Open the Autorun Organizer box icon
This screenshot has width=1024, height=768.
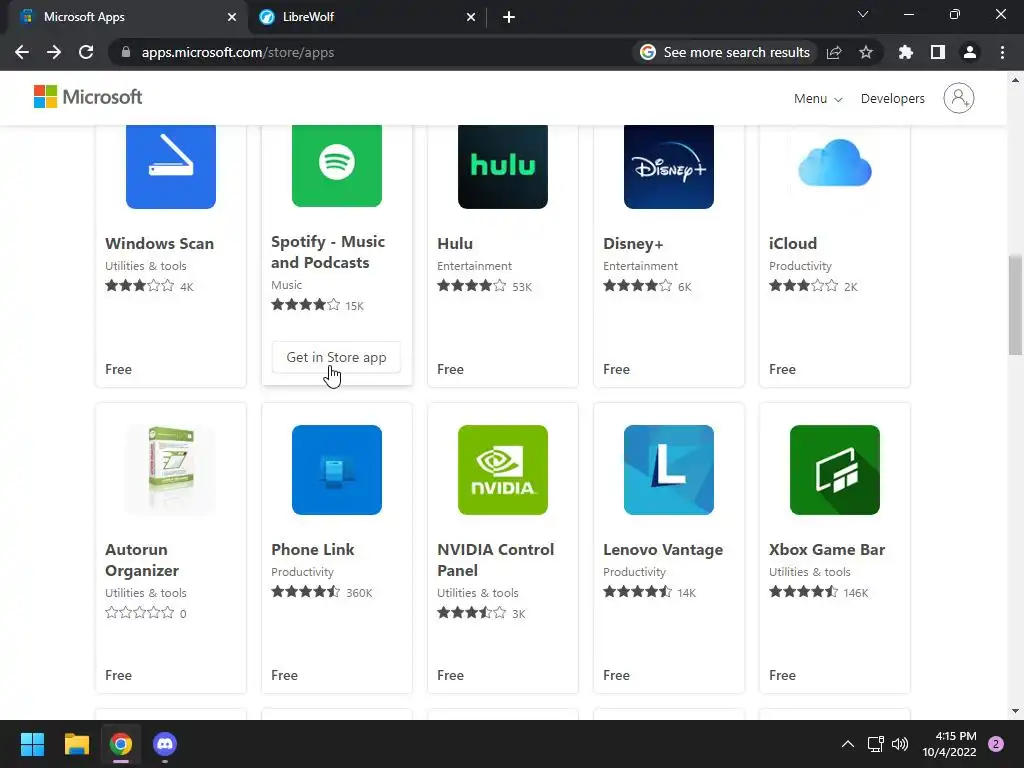click(170, 468)
